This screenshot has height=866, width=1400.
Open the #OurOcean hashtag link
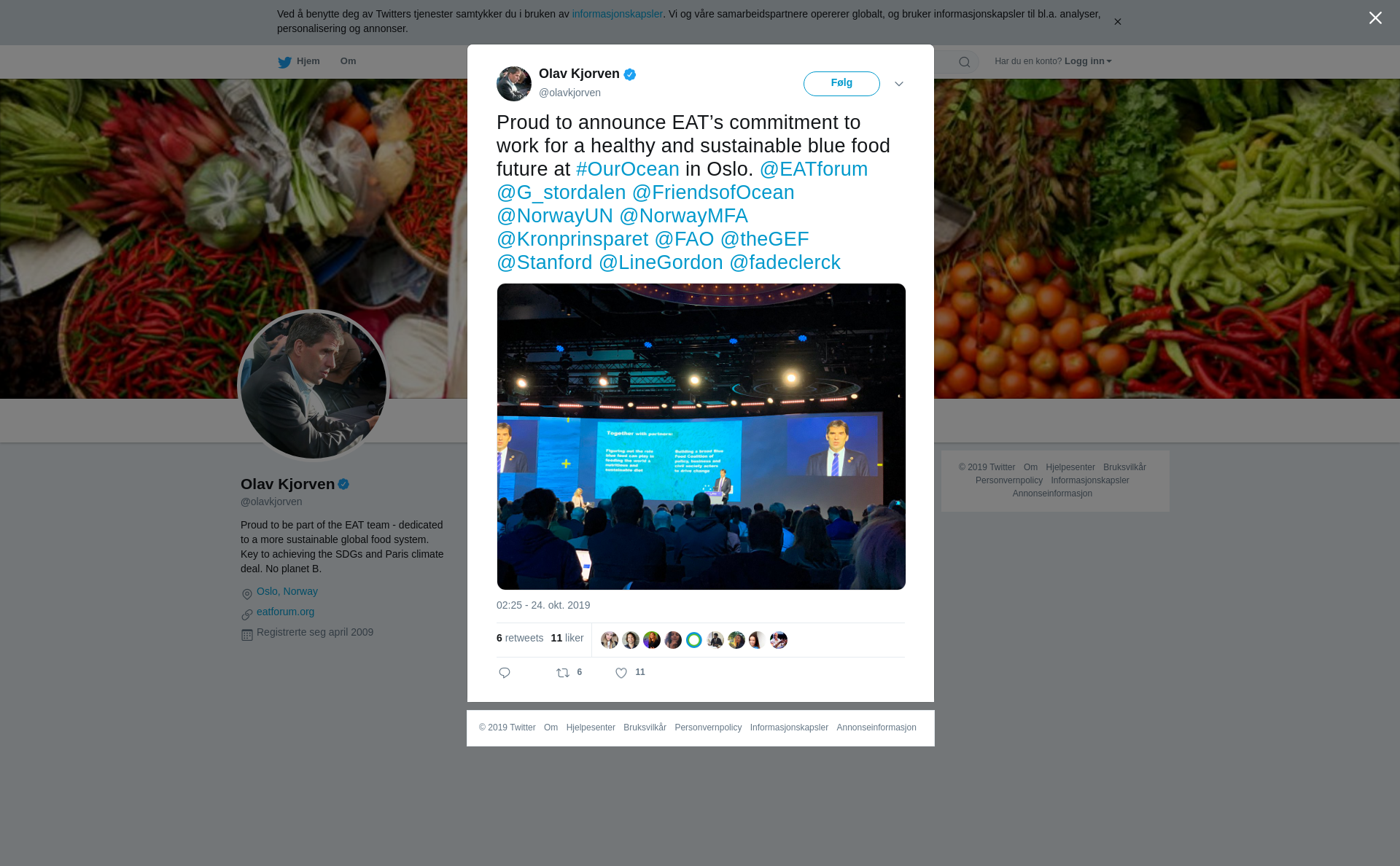tap(628, 169)
